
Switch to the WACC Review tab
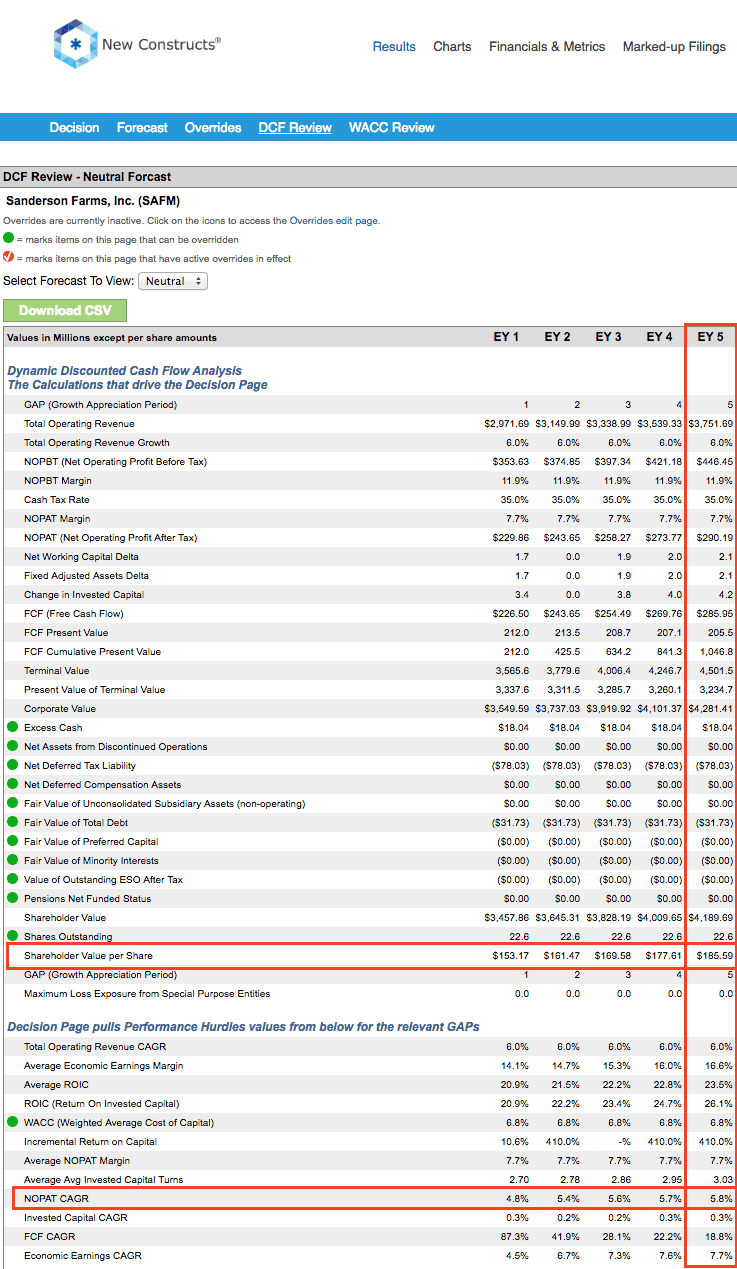click(392, 127)
